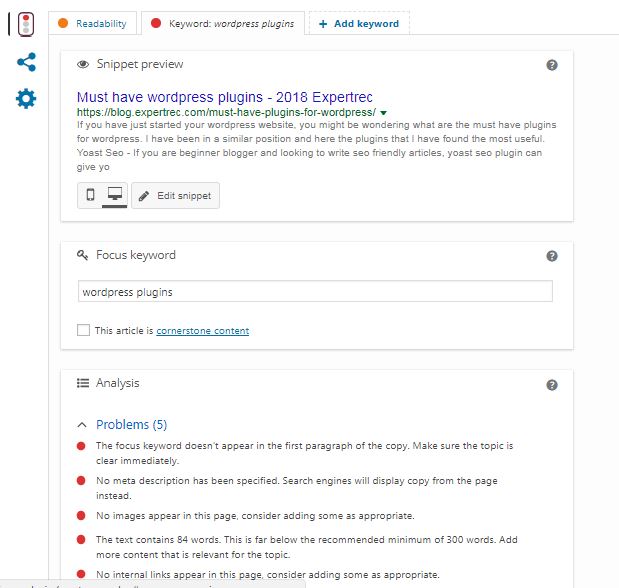Click the orange Readability score bullet

[63, 23]
